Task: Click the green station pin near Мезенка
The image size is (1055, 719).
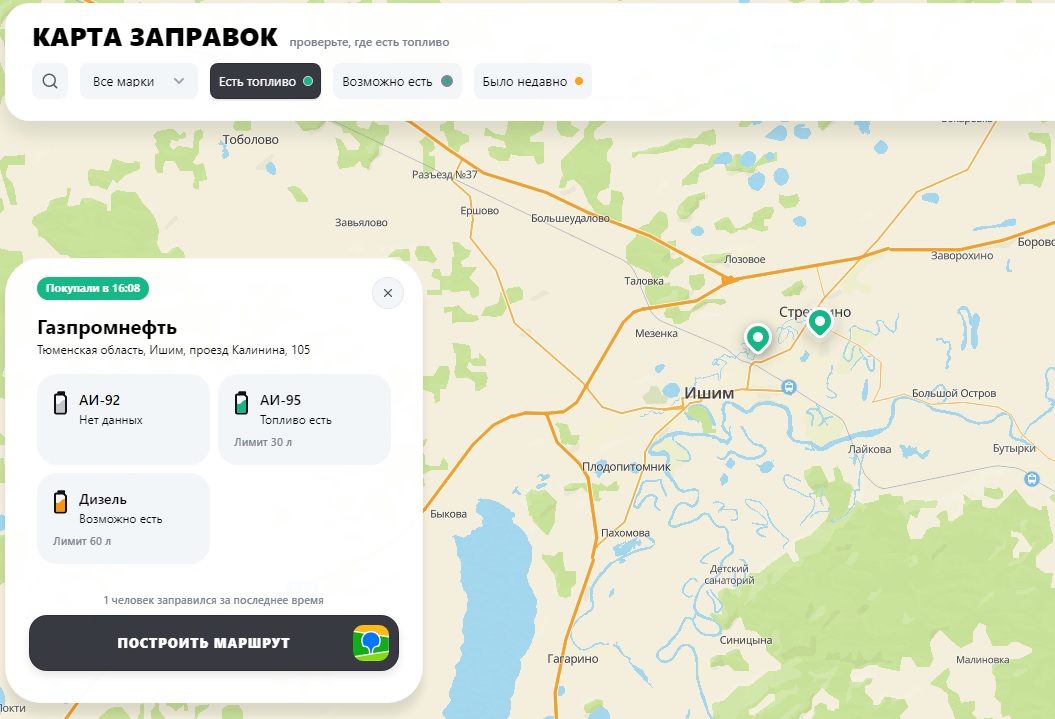Action: point(758,338)
